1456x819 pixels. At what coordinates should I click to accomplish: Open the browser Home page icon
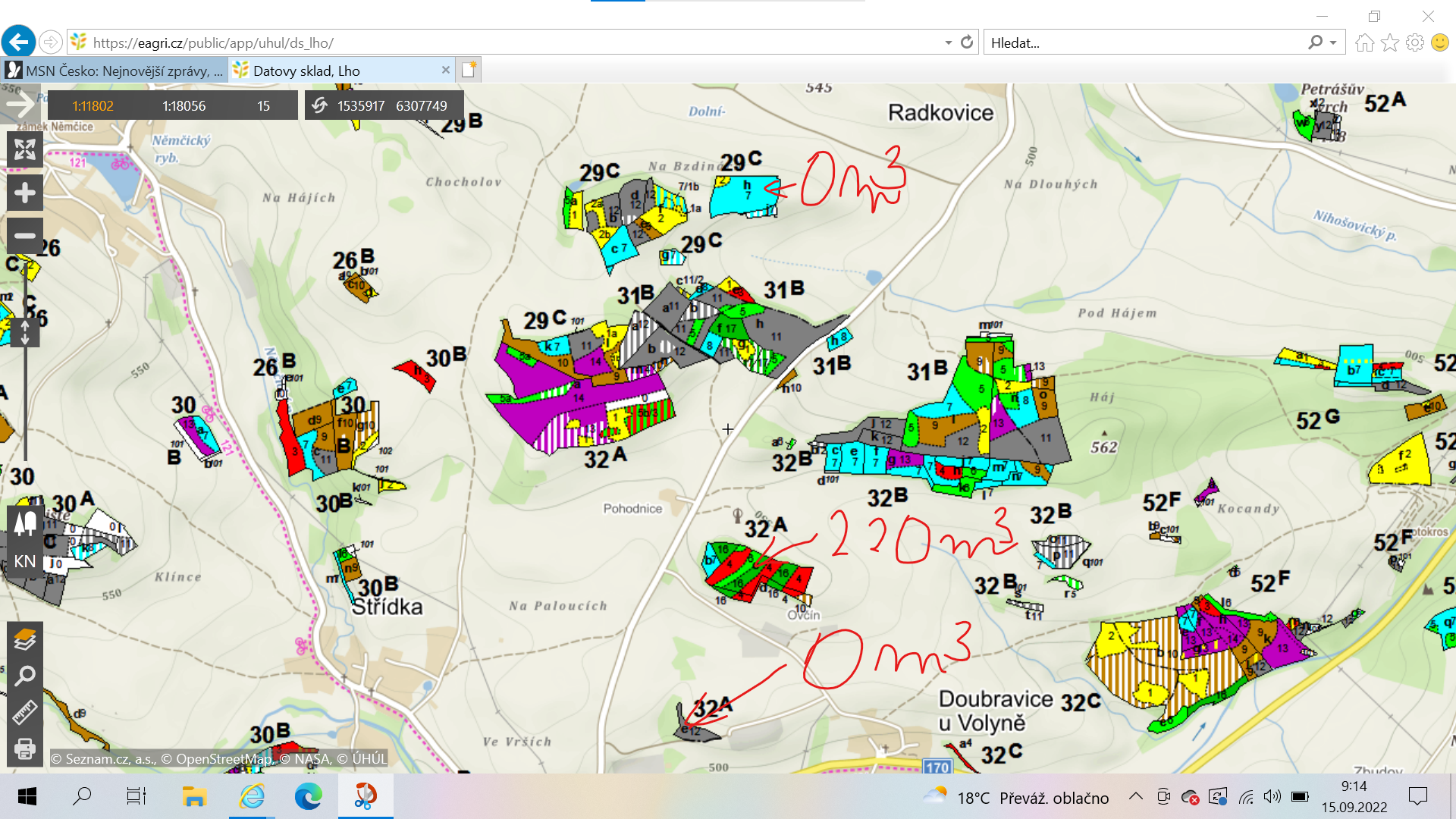coord(1365,42)
